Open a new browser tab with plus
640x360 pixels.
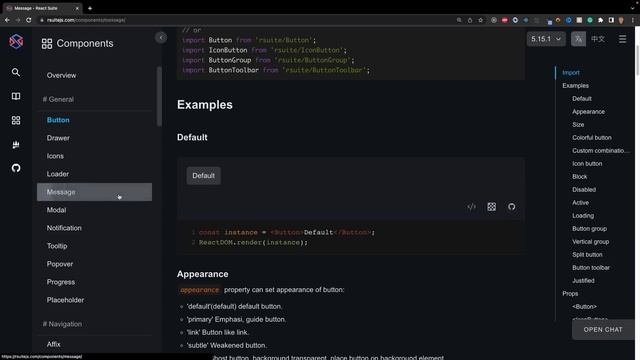pyautogui.click(x=90, y=8)
